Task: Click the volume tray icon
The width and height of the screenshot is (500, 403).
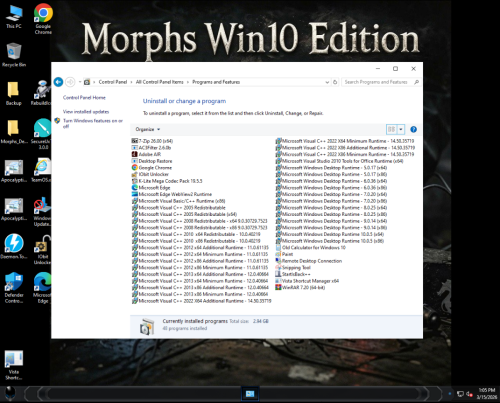Action: [469, 394]
